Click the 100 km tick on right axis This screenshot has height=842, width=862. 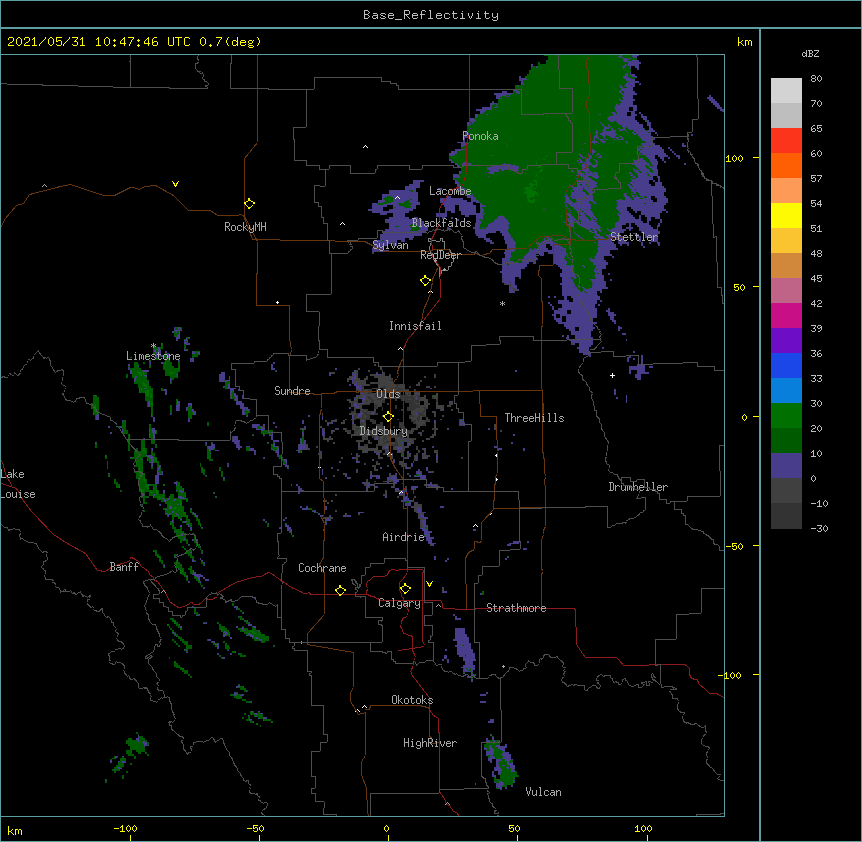click(x=734, y=158)
